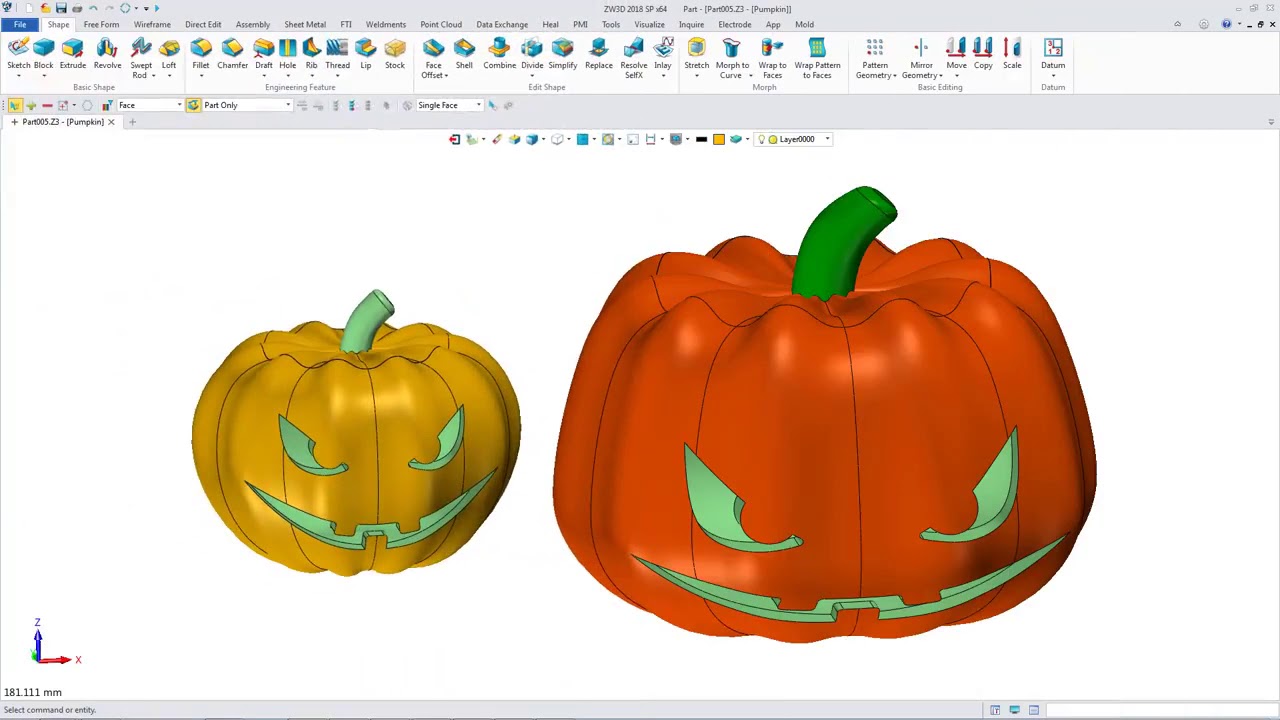
Task: Open the Point Cloud ribbon tab
Action: click(x=441, y=24)
